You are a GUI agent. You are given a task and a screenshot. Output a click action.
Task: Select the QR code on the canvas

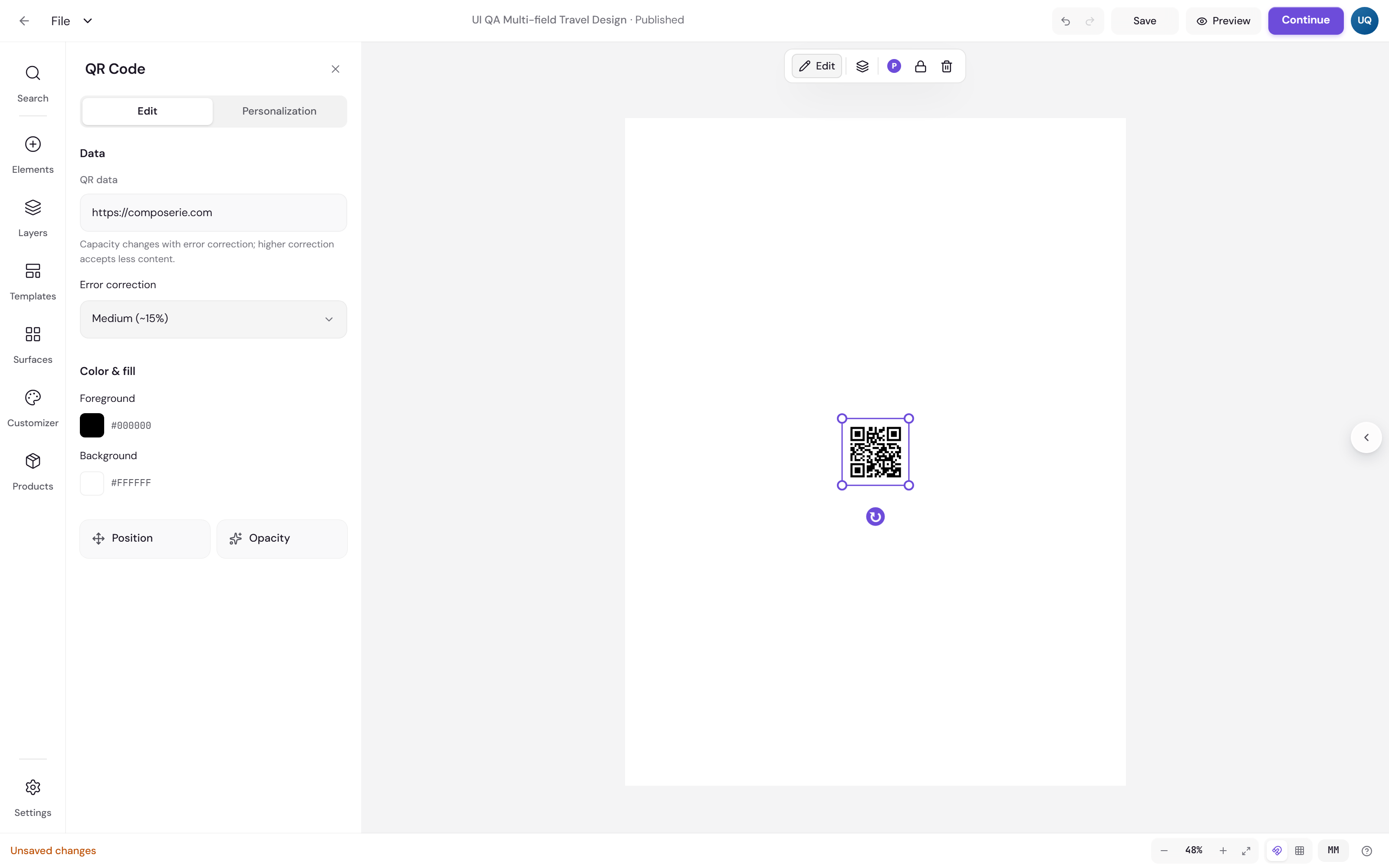(x=875, y=452)
